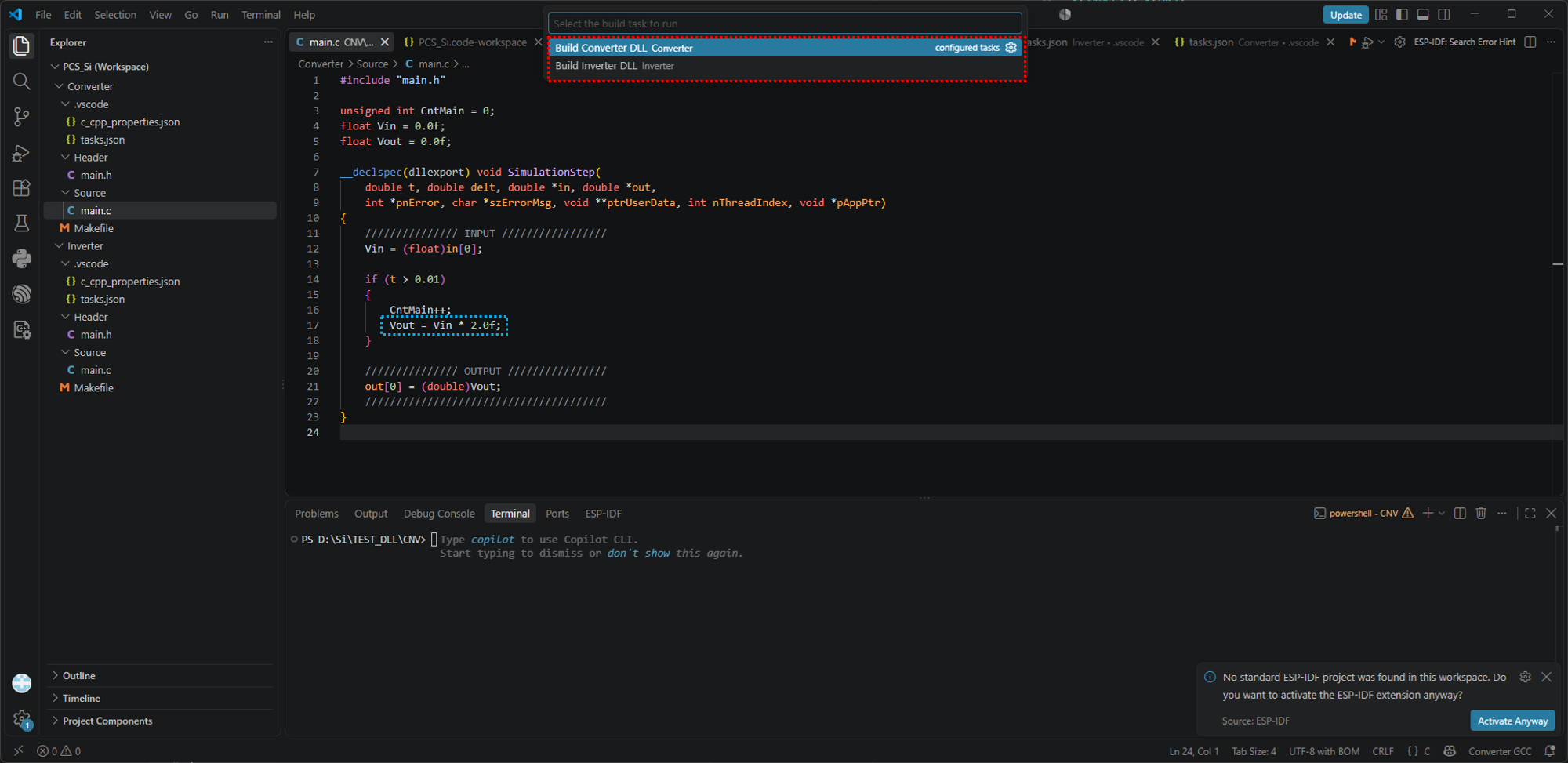Maximize the terminal panel size
The image size is (1568, 763).
pos(1530,513)
